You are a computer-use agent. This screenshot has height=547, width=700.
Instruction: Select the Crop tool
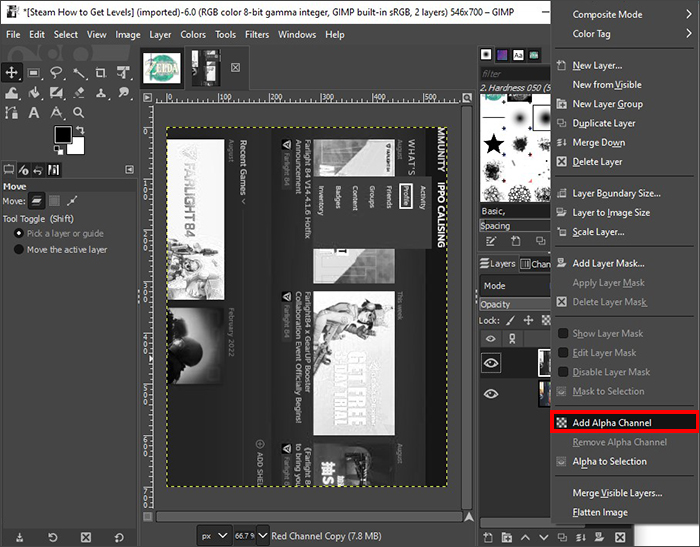point(101,72)
